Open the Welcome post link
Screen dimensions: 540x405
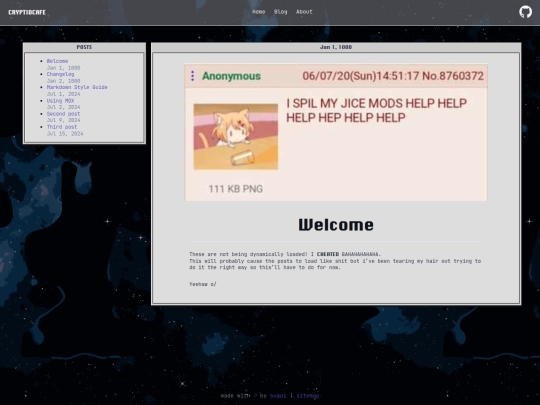[x=57, y=61]
